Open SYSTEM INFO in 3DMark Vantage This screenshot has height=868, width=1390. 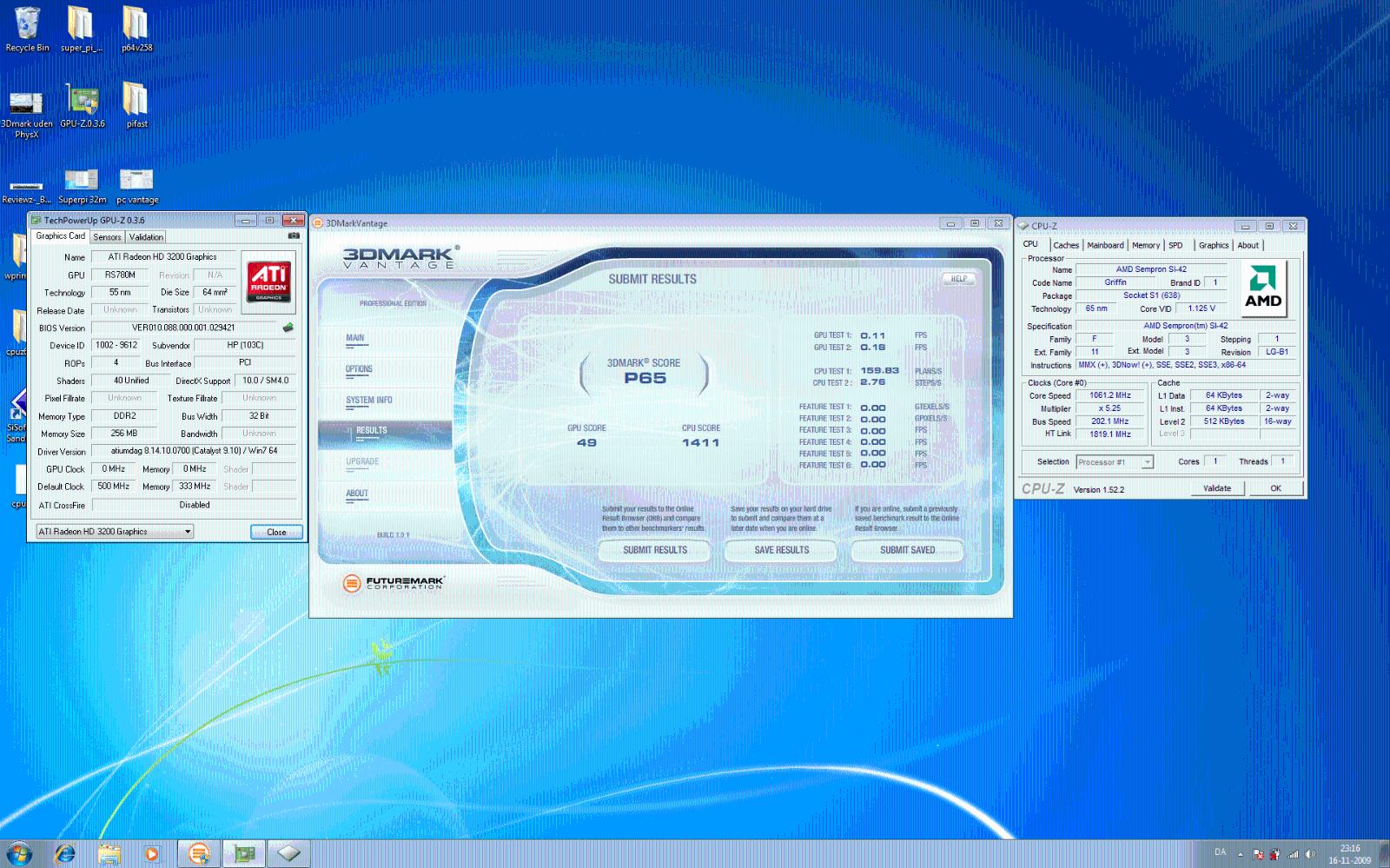[368, 401]
